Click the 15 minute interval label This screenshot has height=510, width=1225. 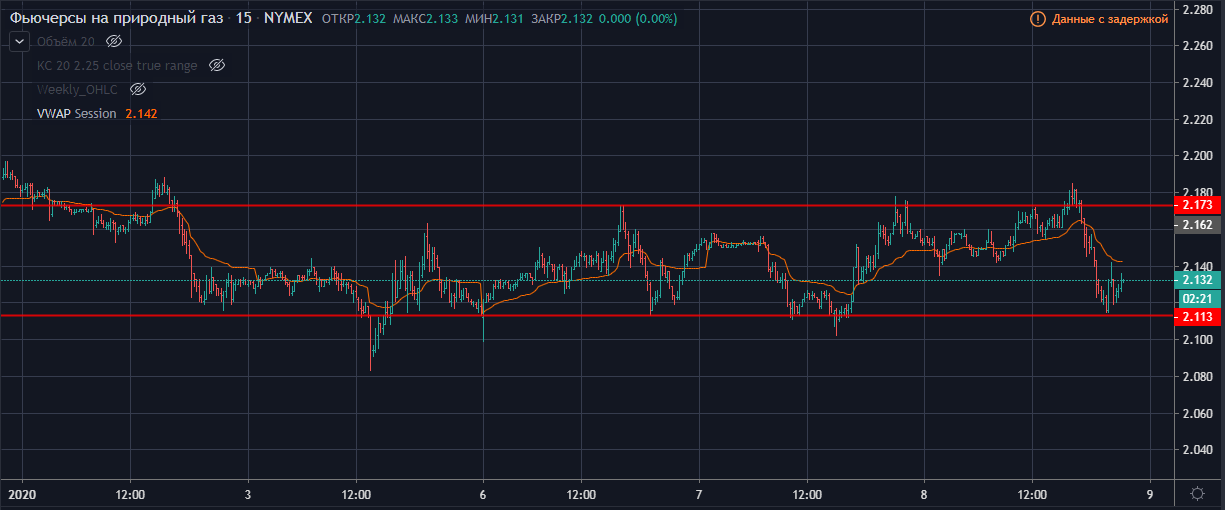242,19
